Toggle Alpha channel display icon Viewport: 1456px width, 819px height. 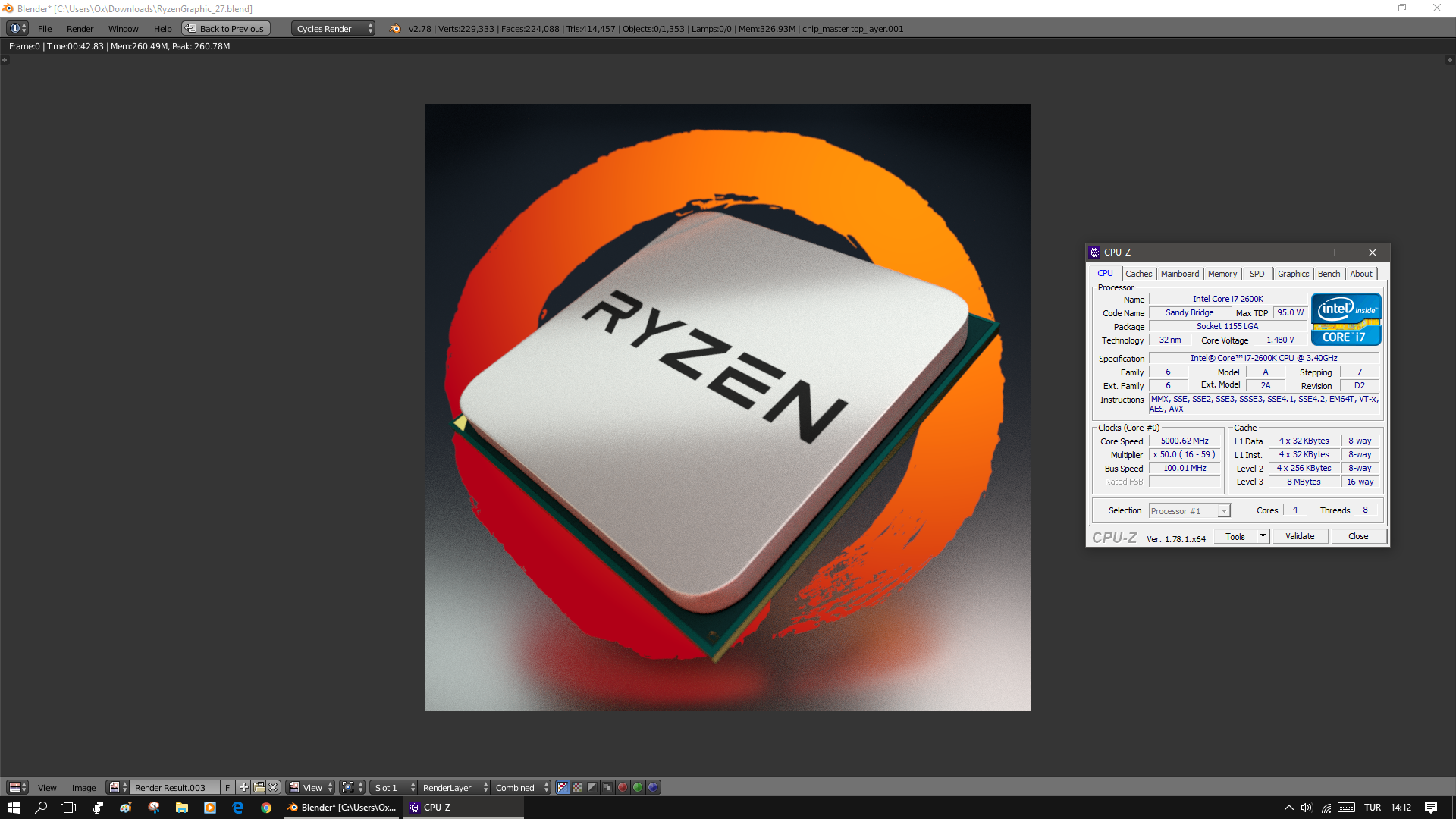coord(592,787)
